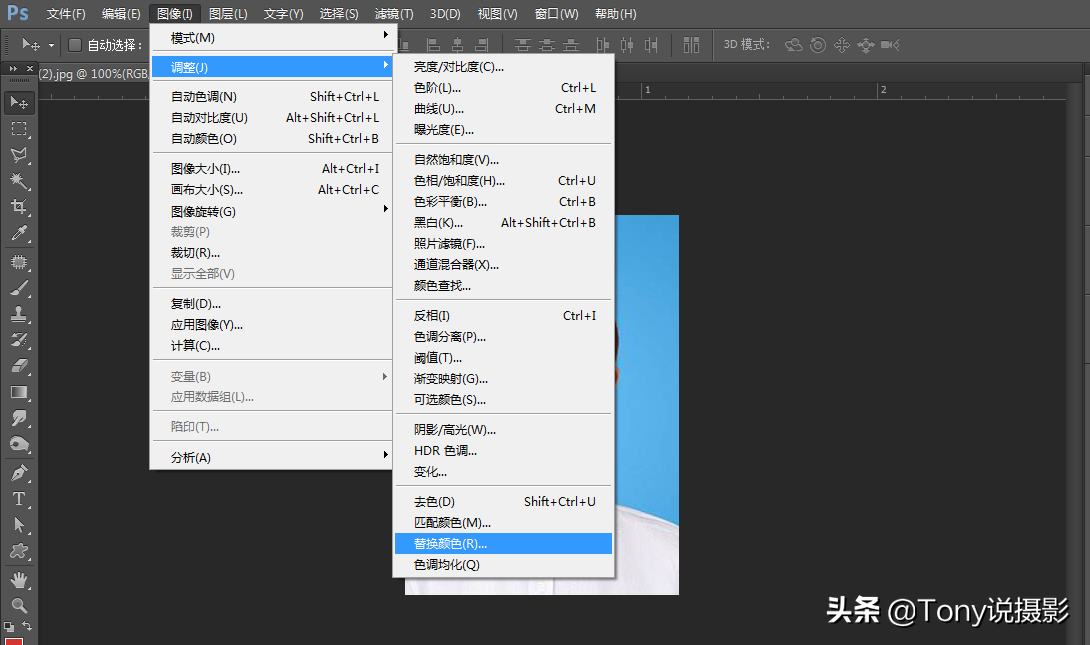Choose 可选颜色(S)... menu item
The image size is (1090, 645).
tap(503, 400)
